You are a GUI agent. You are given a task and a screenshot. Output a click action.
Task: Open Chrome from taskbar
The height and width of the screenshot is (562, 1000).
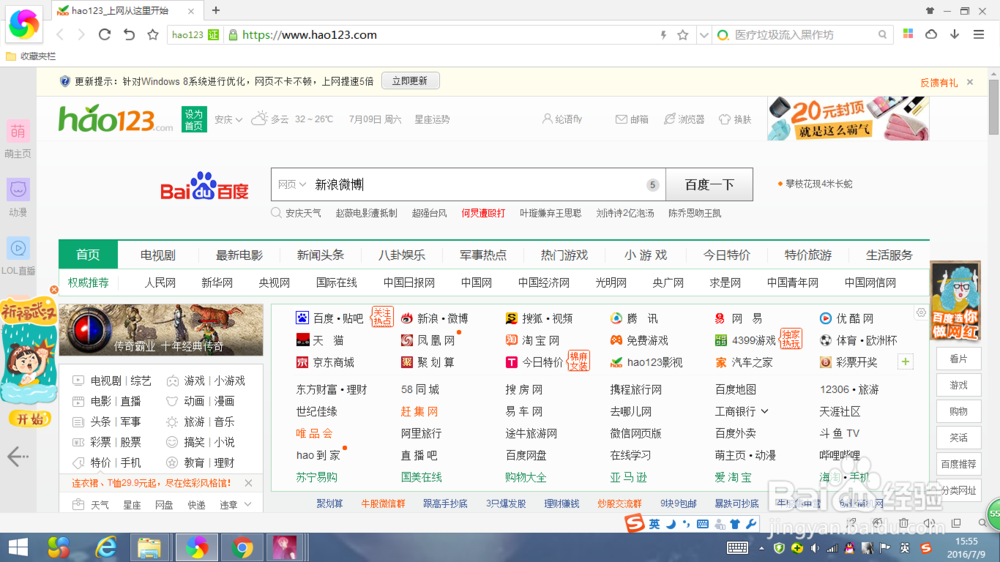coord(242,547)
